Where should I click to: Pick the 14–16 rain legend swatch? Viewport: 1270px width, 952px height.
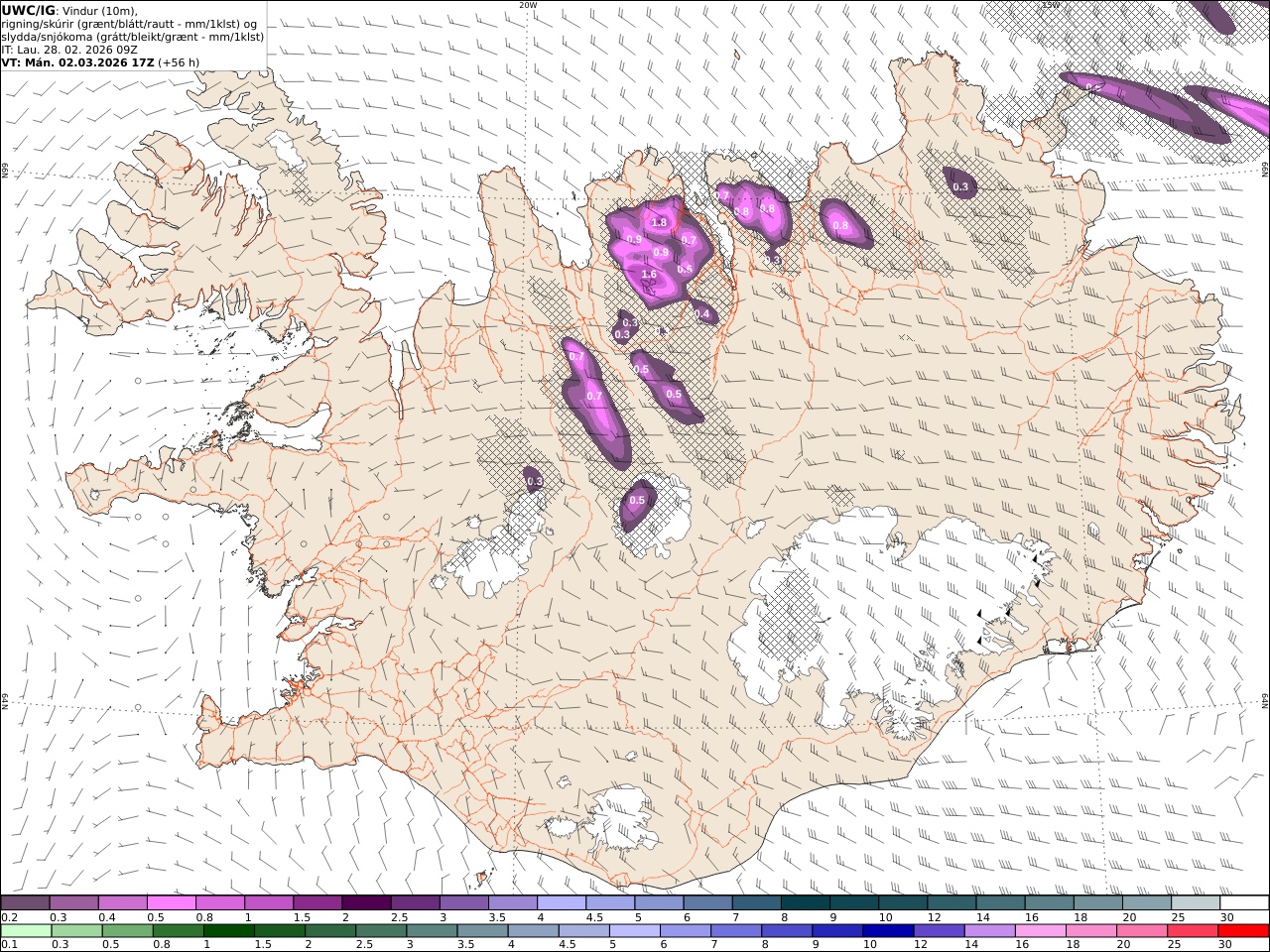click(x=989, y=930)
